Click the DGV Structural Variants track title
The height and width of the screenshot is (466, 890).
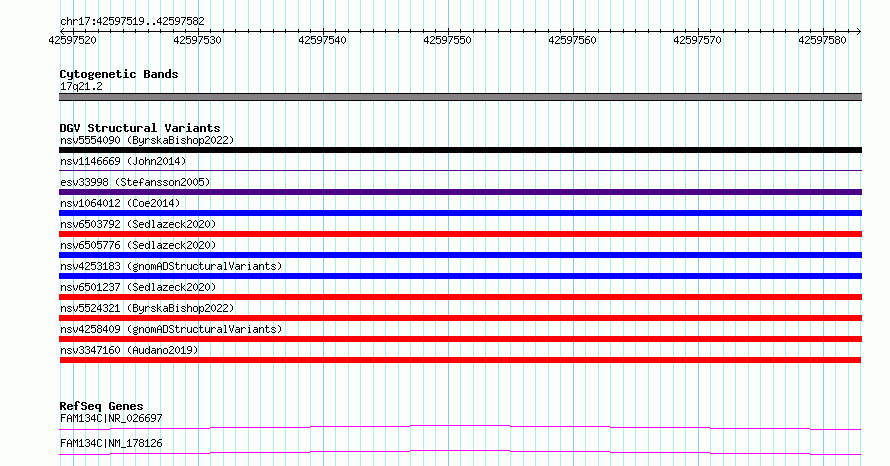140,128
